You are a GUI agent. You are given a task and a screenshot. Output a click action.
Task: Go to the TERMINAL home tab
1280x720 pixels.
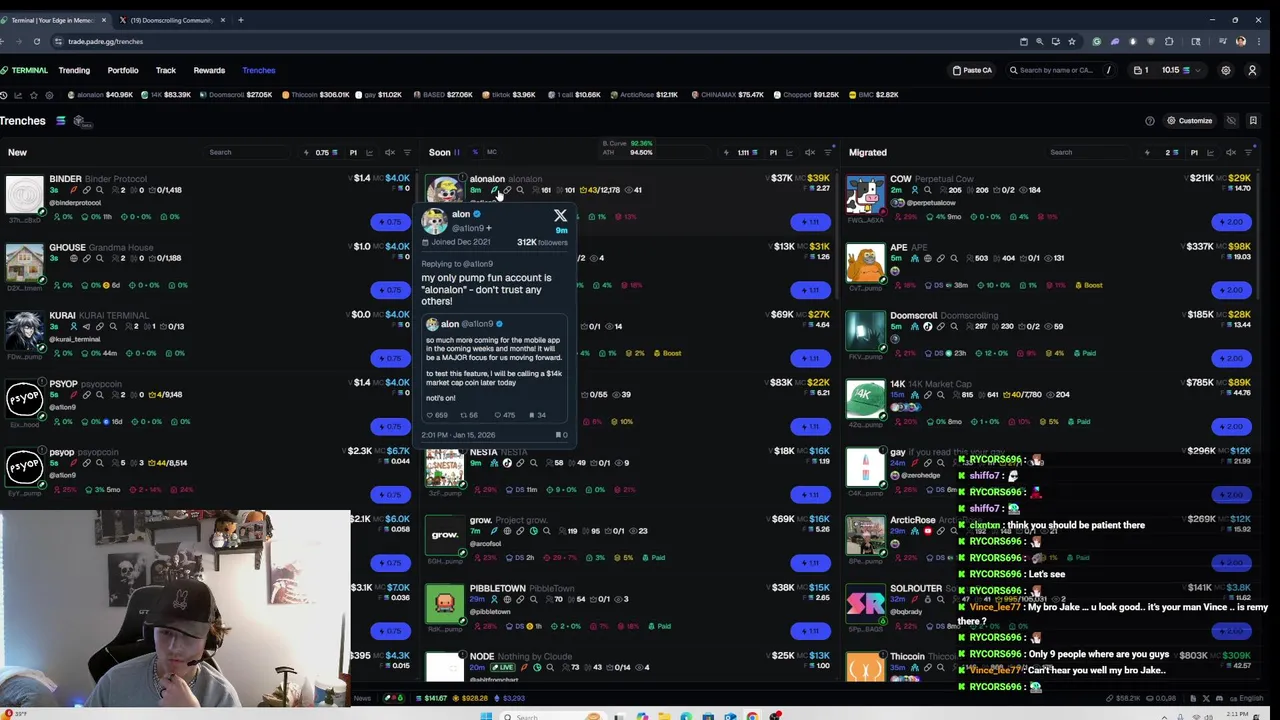(24, 70)
